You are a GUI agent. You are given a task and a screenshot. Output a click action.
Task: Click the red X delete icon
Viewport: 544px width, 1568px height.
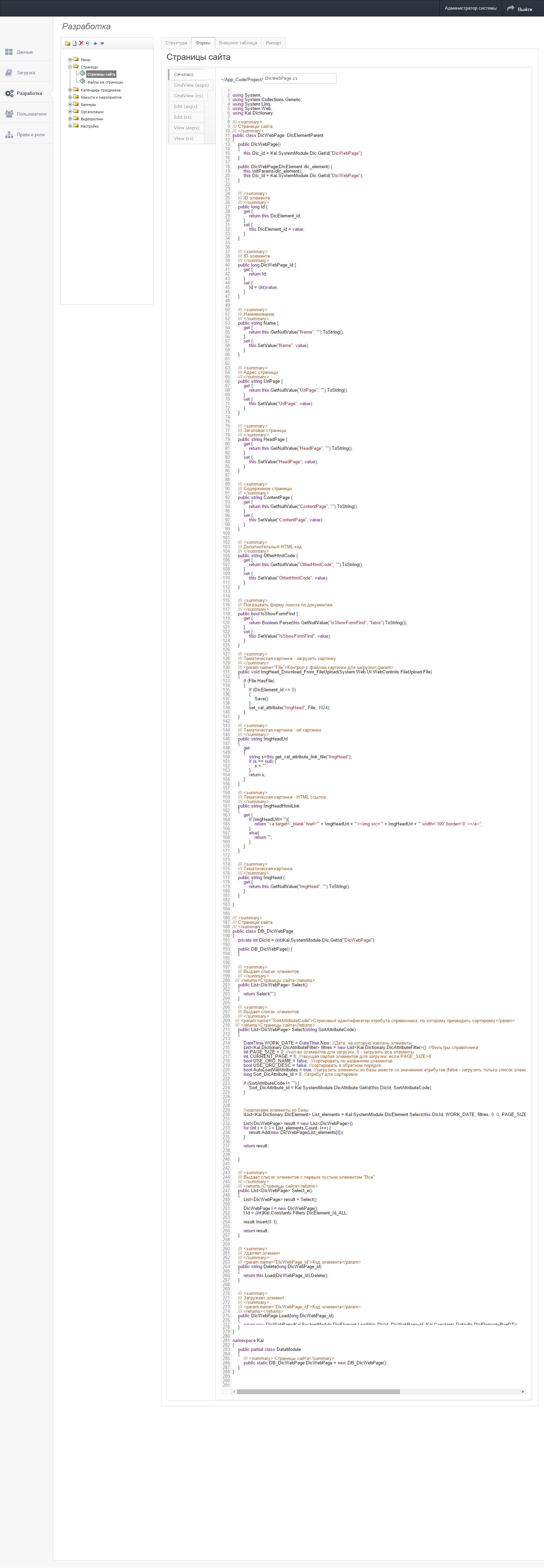point(81,43)
